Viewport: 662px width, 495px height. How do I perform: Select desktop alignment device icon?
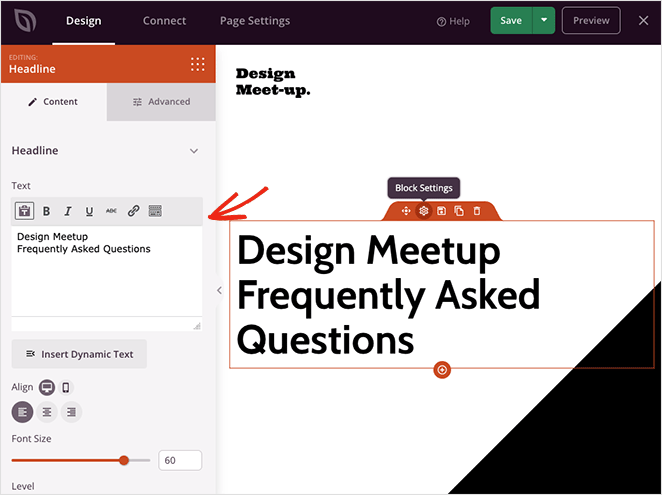[x=47, y=387]
